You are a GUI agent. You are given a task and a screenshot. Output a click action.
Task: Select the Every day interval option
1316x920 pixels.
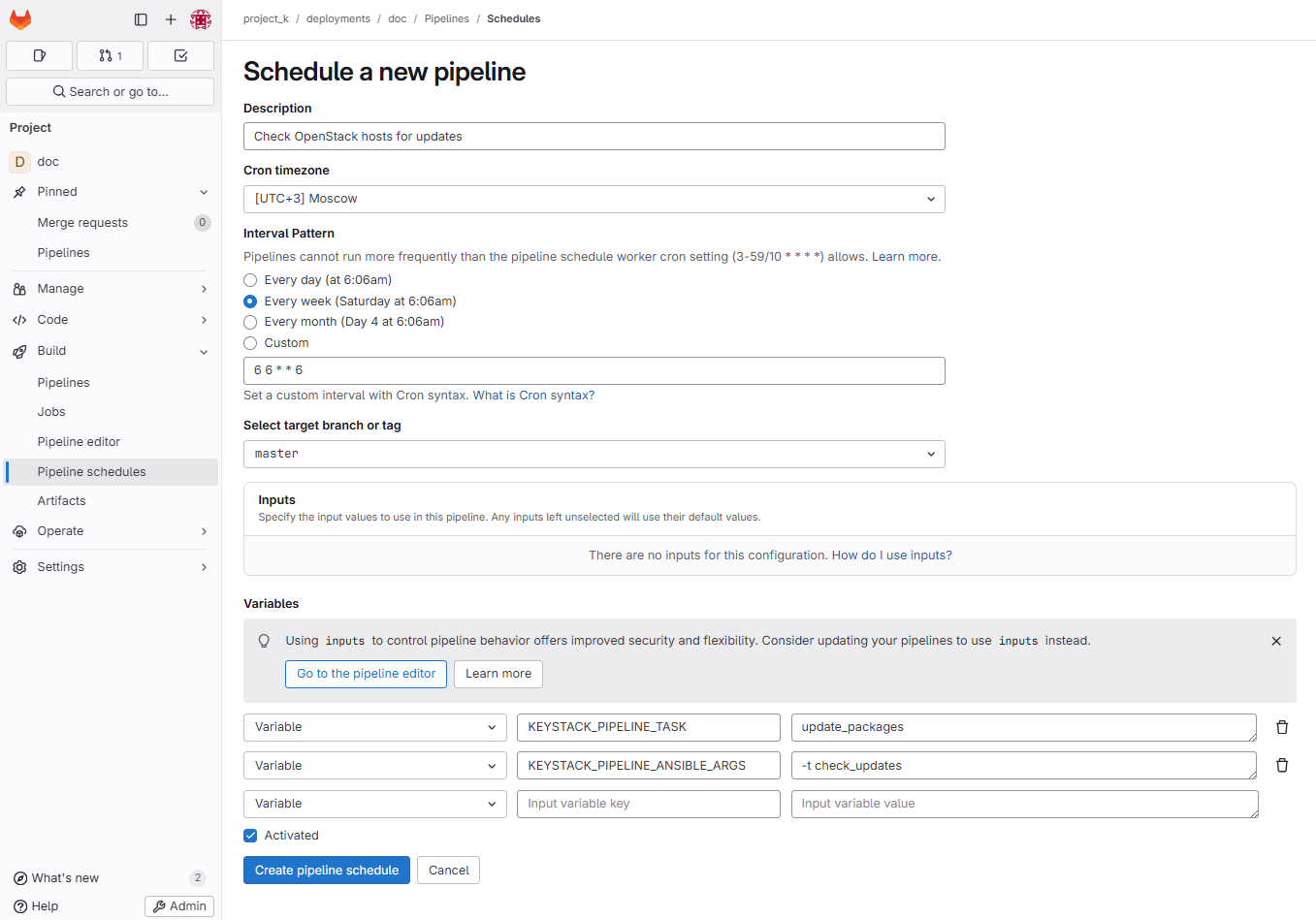click(x=250, y=280)
